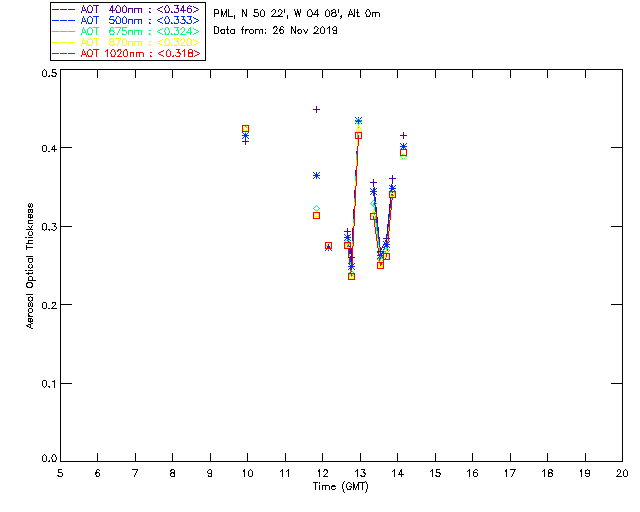Click the lowest red square marker near 0.235
Image resolution: width=640 pixels, height=512 pixels.
tap(351, 276)
